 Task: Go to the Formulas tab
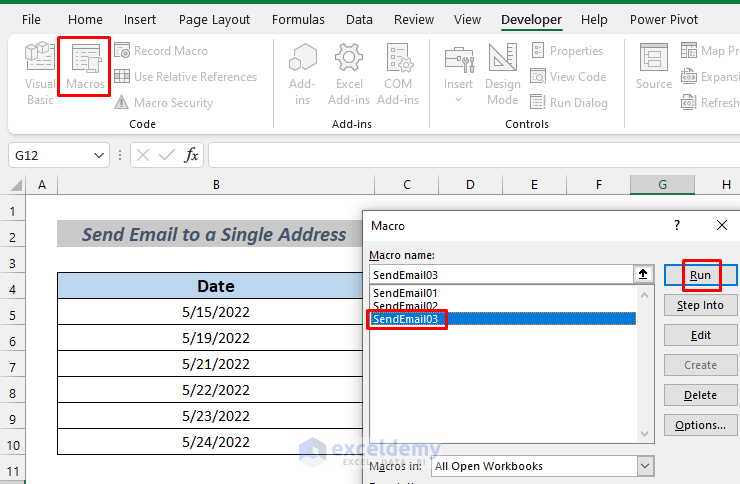(x=298, y=19)
